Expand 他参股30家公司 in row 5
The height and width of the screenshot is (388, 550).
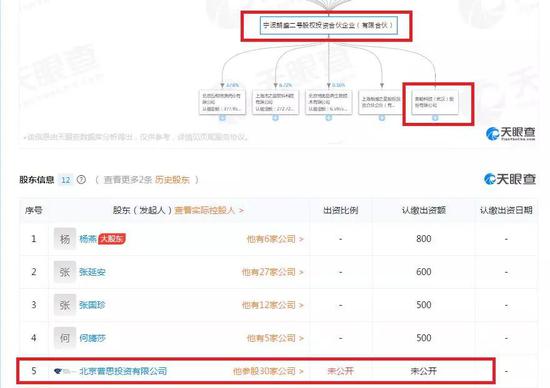pyautogui.click(x=268, y=371)
